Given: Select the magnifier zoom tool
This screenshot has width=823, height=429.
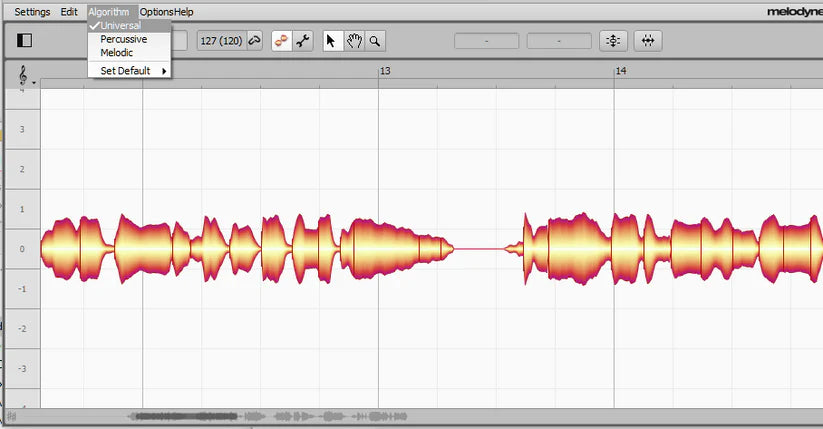Looking at the screenshot, I should point(375,41).
